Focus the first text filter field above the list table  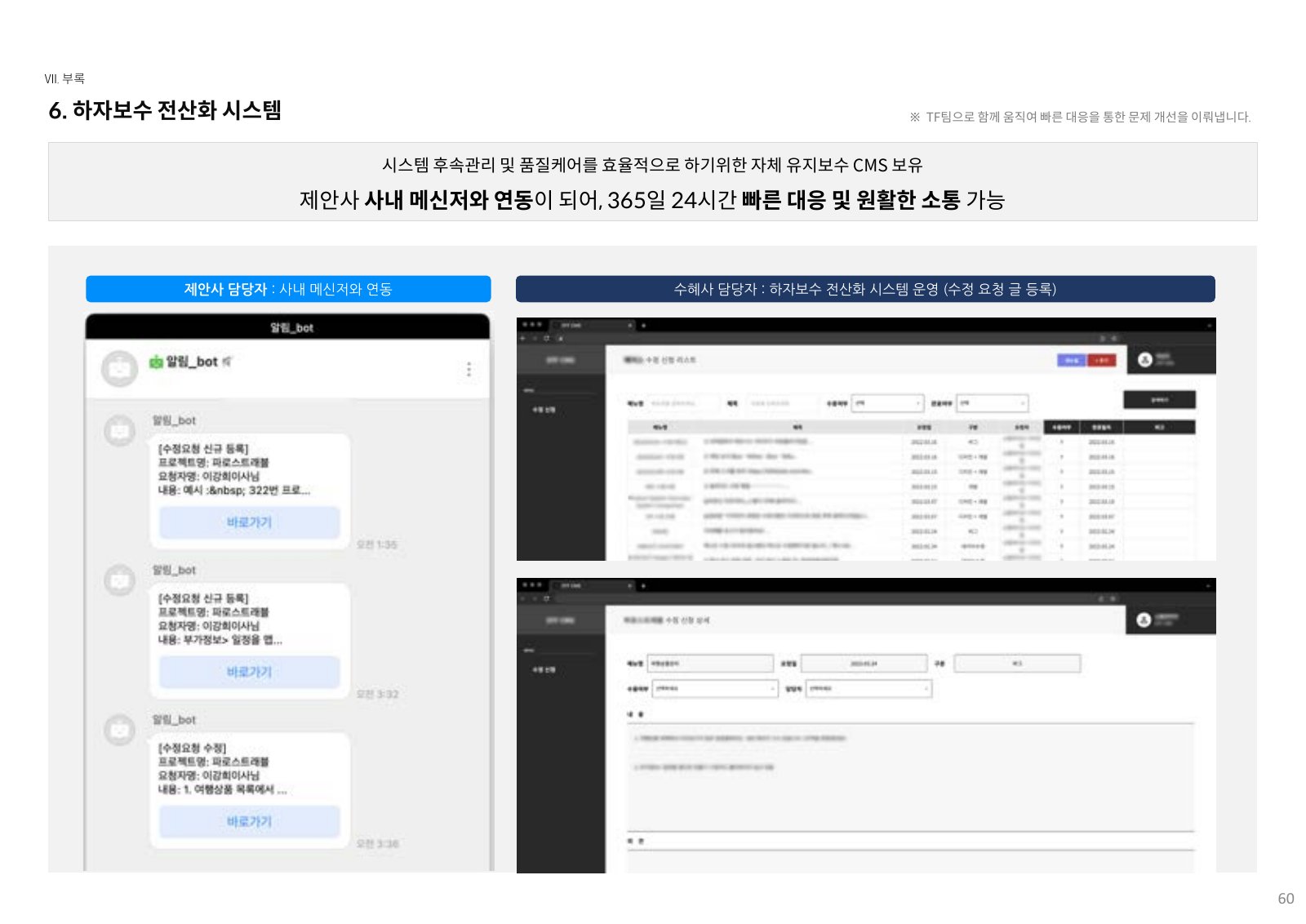(x=682, y=403)
